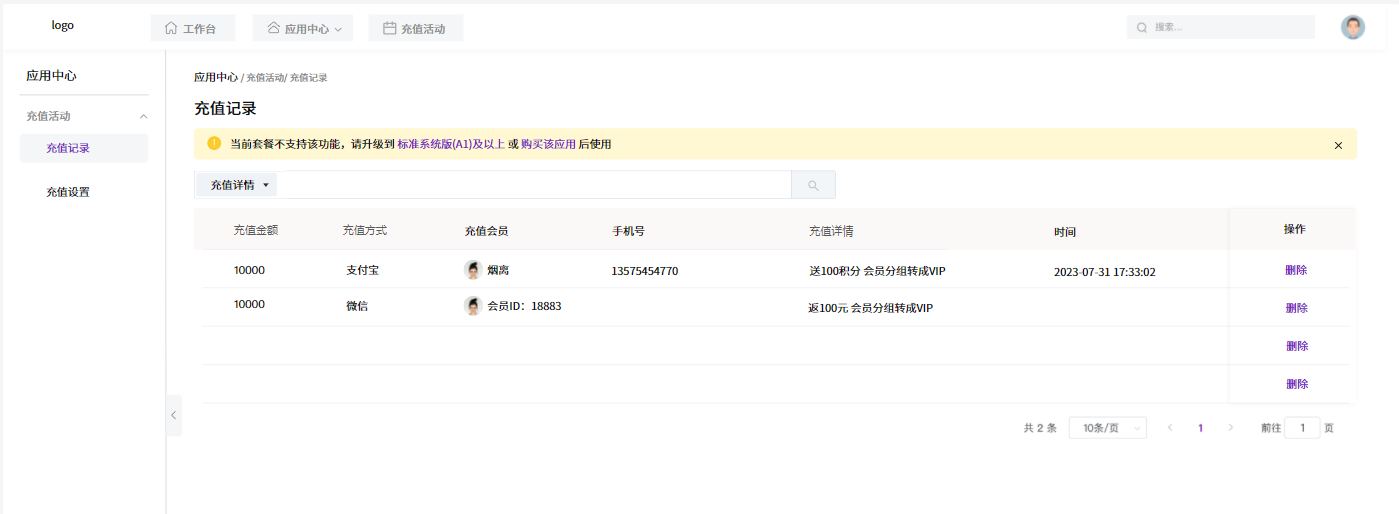The width and height of the screenshot is (1399, 514).
Task: Go to the next page arrow in pagination
Action: (x=1230, y=428)
